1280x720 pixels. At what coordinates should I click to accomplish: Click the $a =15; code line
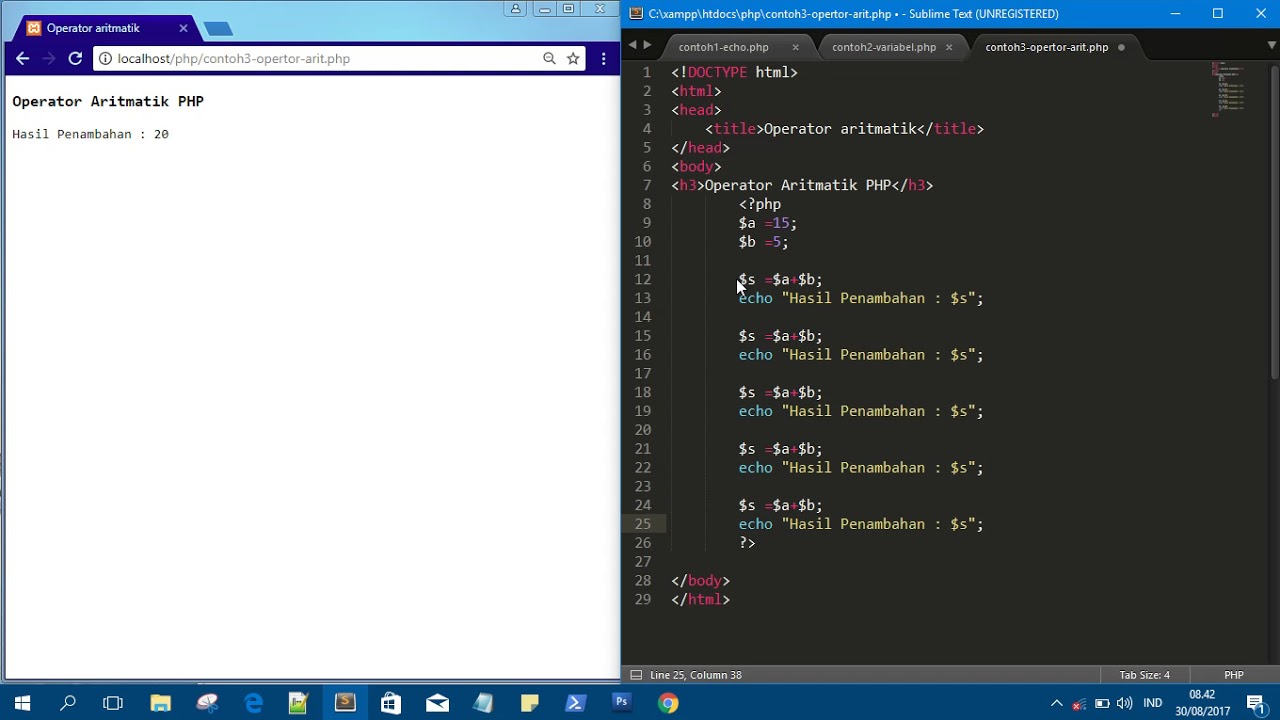point(767,223)
